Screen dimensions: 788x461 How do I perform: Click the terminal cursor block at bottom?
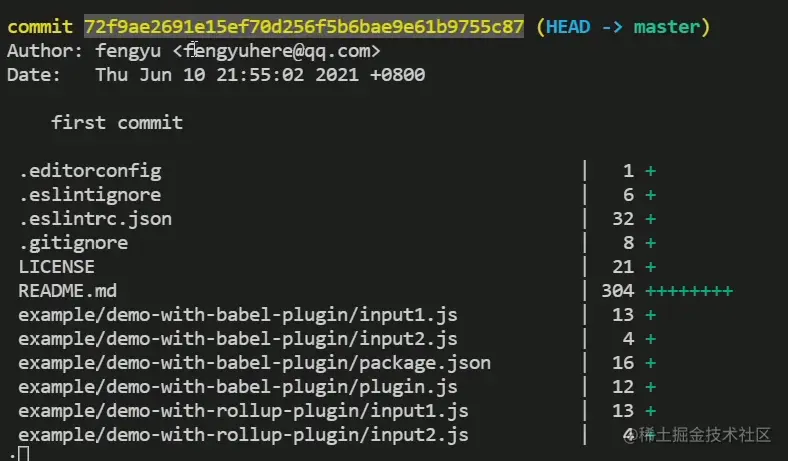23,454
